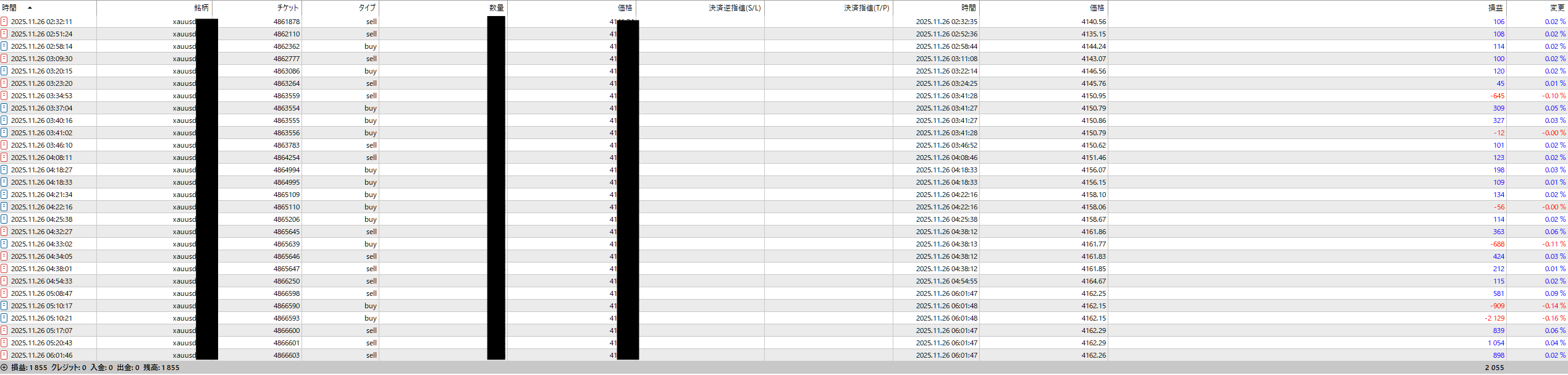1568x375 pixels.
Task: Click close price 4140.56
Action: pyautogui.click(x=1094, y=22)
